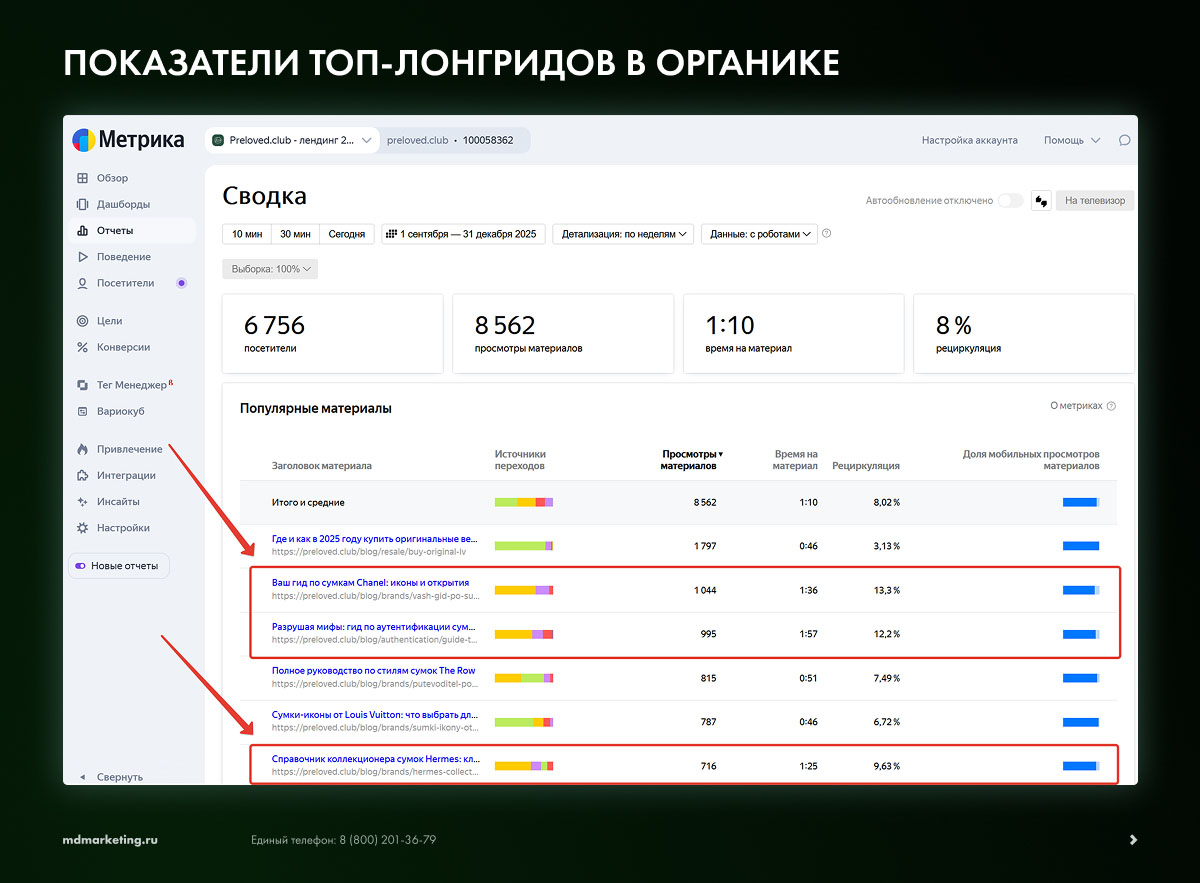Toggle the Автообновление switch
This screenshot has width=1200, height=883.
point(1010,201)
